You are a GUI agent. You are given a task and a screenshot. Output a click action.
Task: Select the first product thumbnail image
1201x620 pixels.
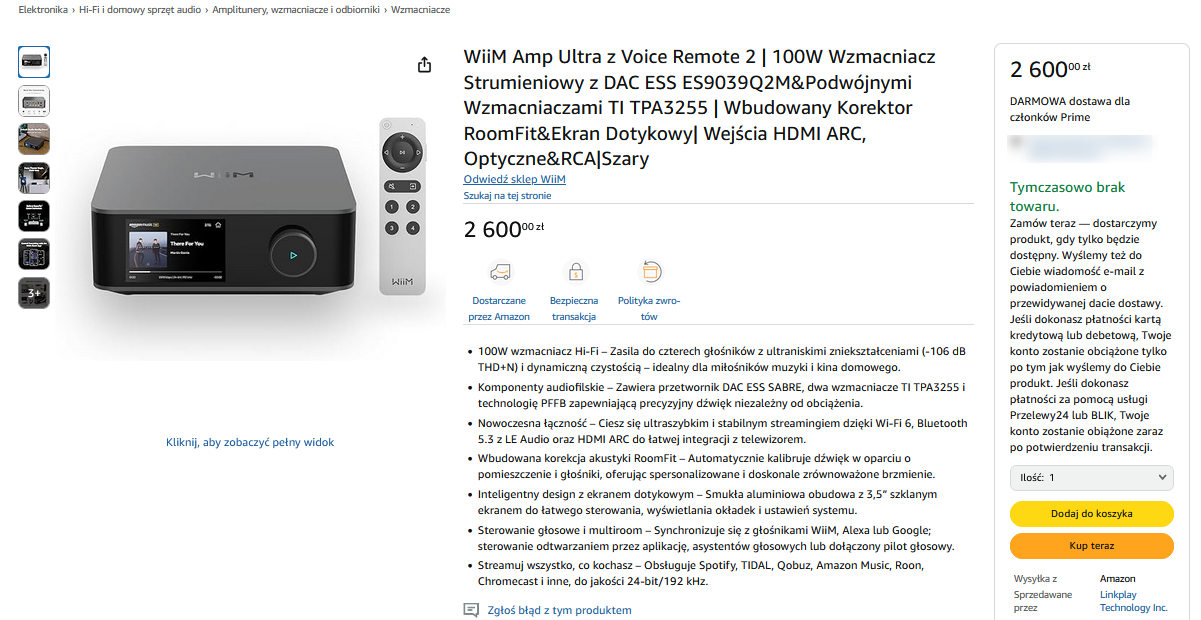pos(34,62)
